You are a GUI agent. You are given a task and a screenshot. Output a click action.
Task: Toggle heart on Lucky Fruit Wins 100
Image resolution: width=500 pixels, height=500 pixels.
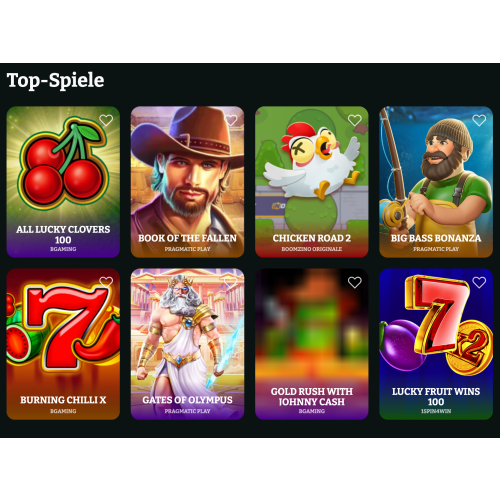tap(479, 282)
